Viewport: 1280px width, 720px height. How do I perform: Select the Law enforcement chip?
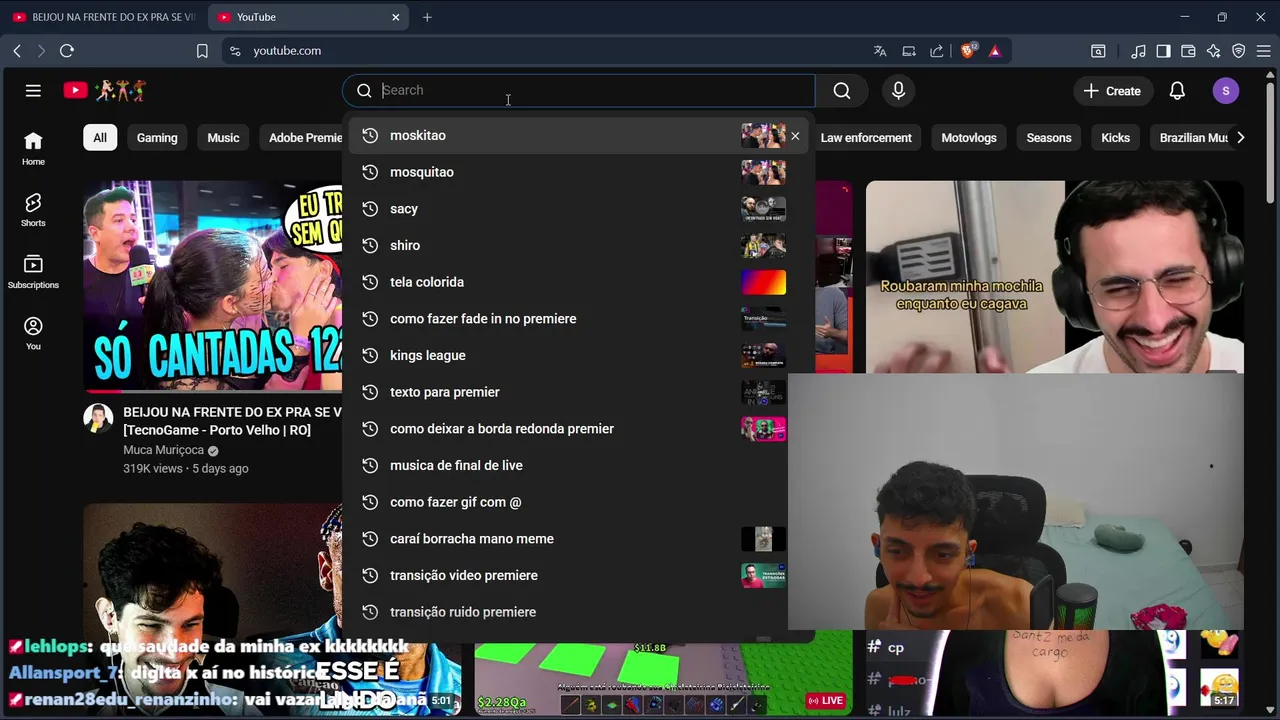tap(866, 138)
